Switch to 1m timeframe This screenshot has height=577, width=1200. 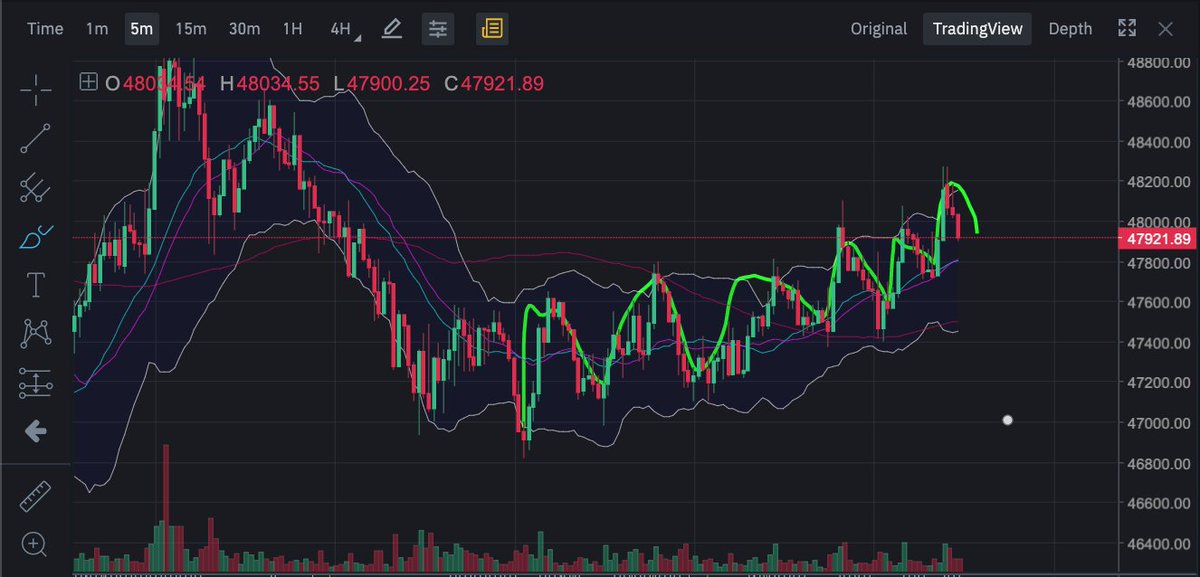[x=97, y=29]
